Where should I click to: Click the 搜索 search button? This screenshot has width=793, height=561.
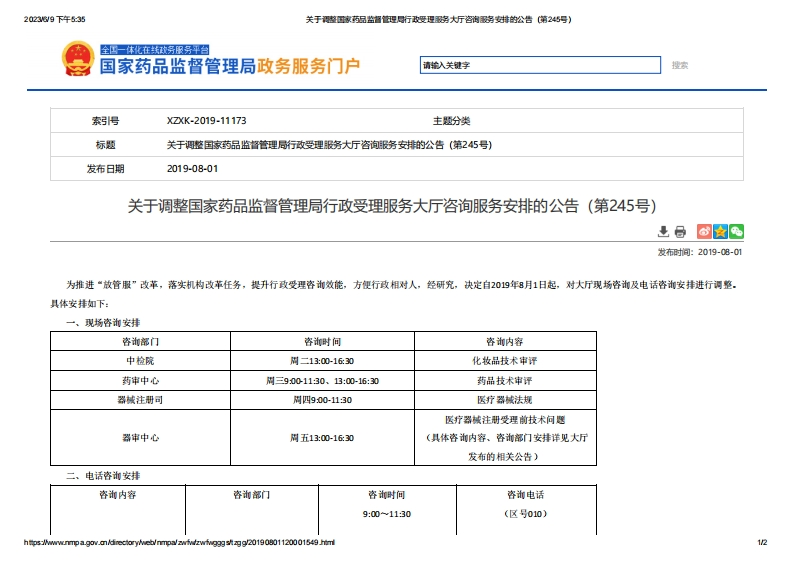pyautogui.click(x=680, y=66)
